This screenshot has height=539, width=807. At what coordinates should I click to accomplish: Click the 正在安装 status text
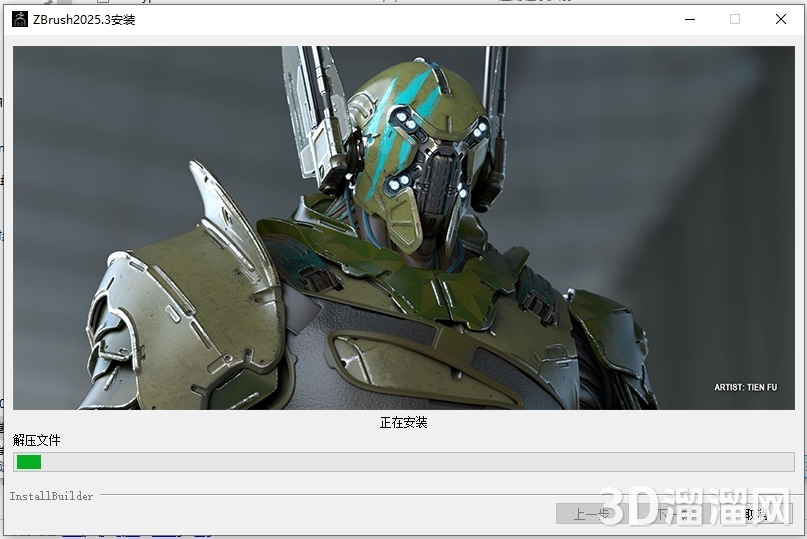point(404,423)
